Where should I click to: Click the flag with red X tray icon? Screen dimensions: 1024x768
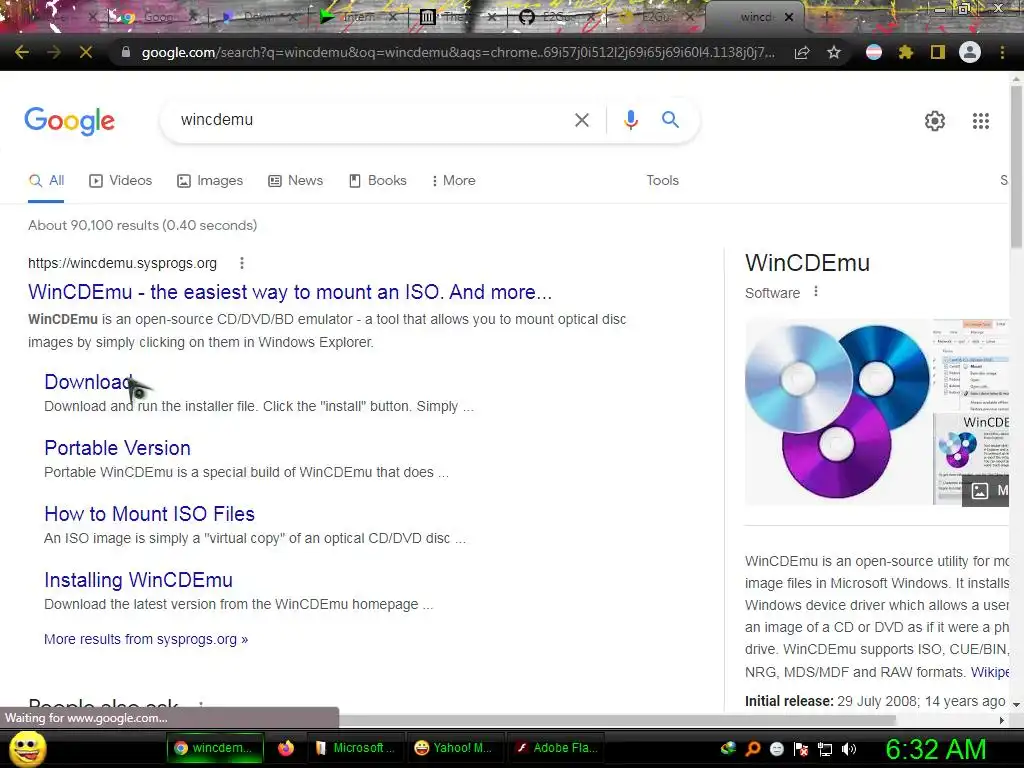click(801, 749)
